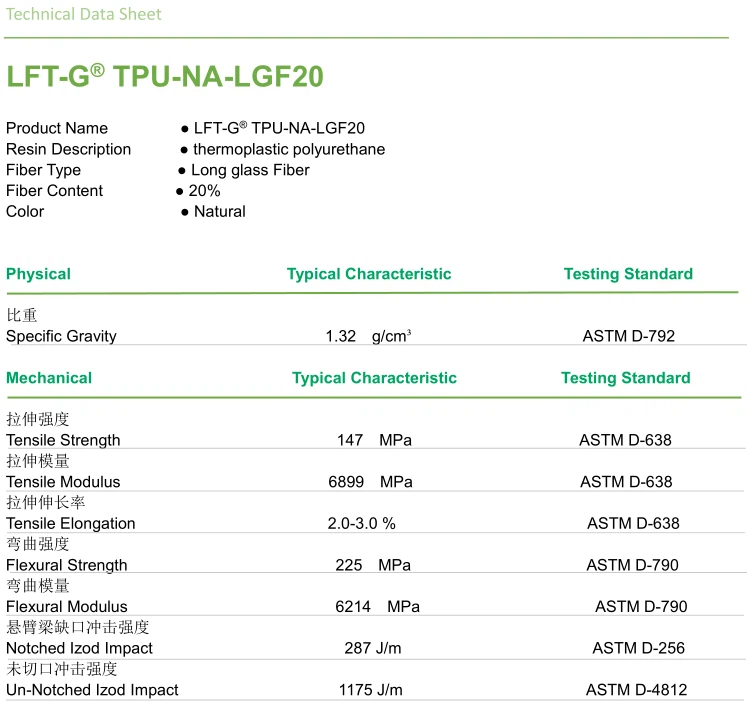
Task: Click the 'Tensile Elongation' row label
Action: [x=71, y=523]
